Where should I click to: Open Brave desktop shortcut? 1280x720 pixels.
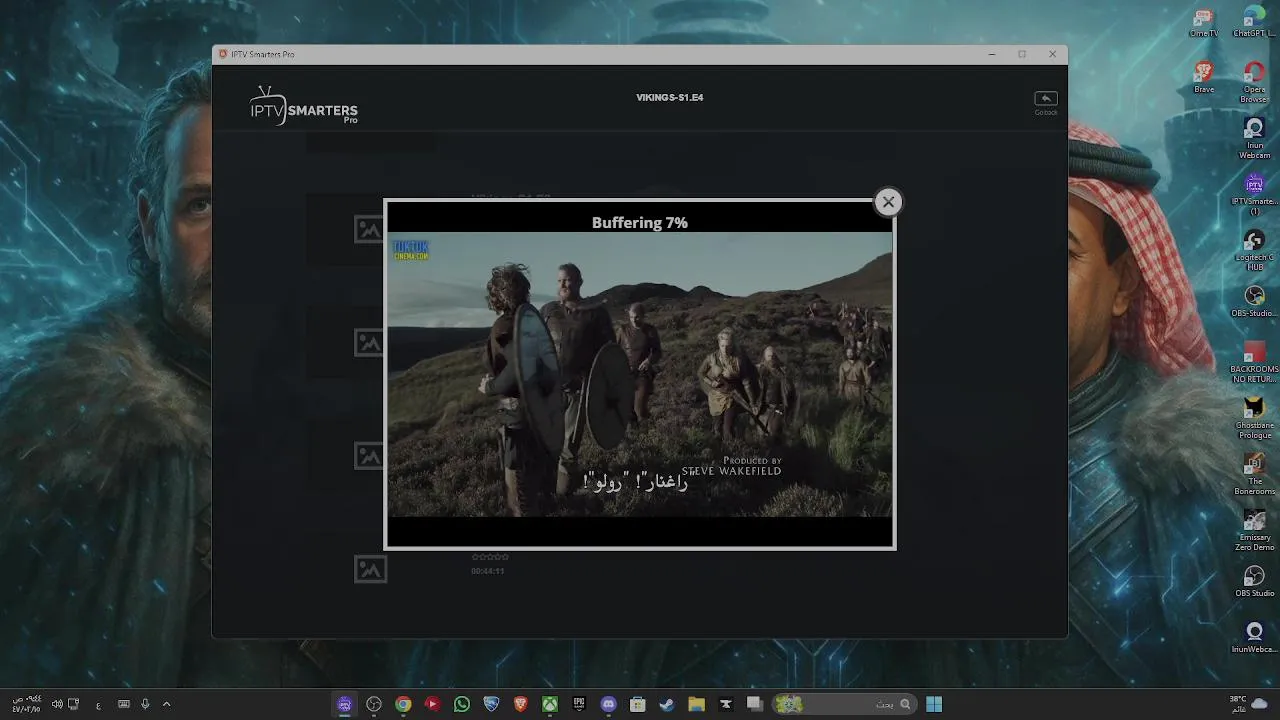pos(1204,78)
